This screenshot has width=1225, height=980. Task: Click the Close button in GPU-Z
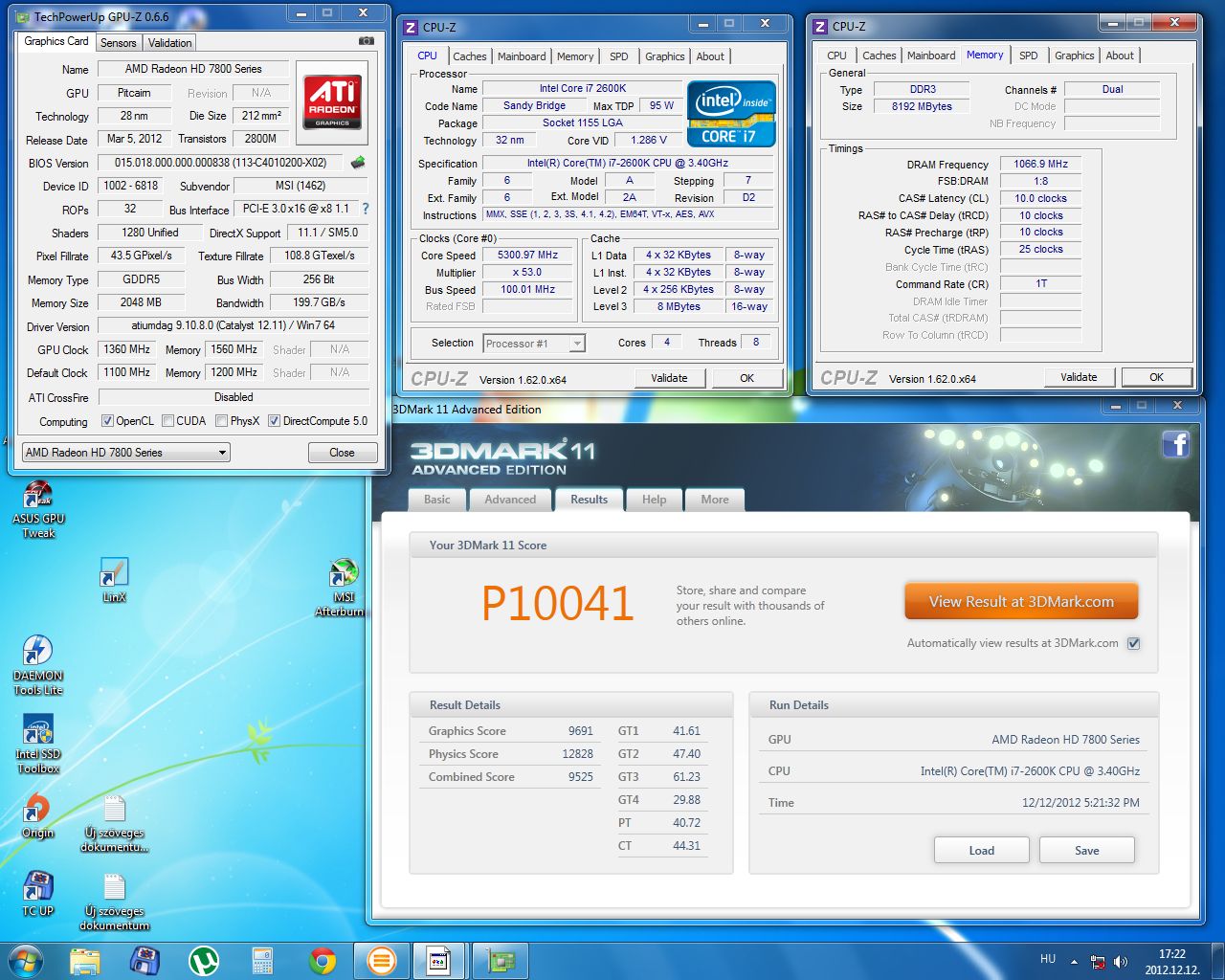click(x=342, y=453)
